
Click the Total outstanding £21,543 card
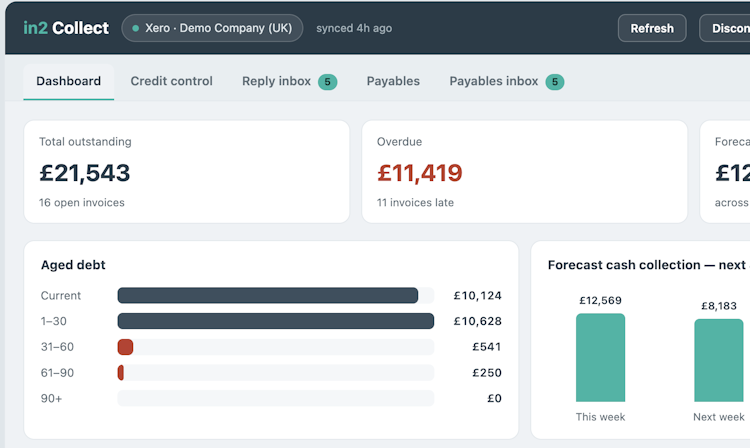187,172
